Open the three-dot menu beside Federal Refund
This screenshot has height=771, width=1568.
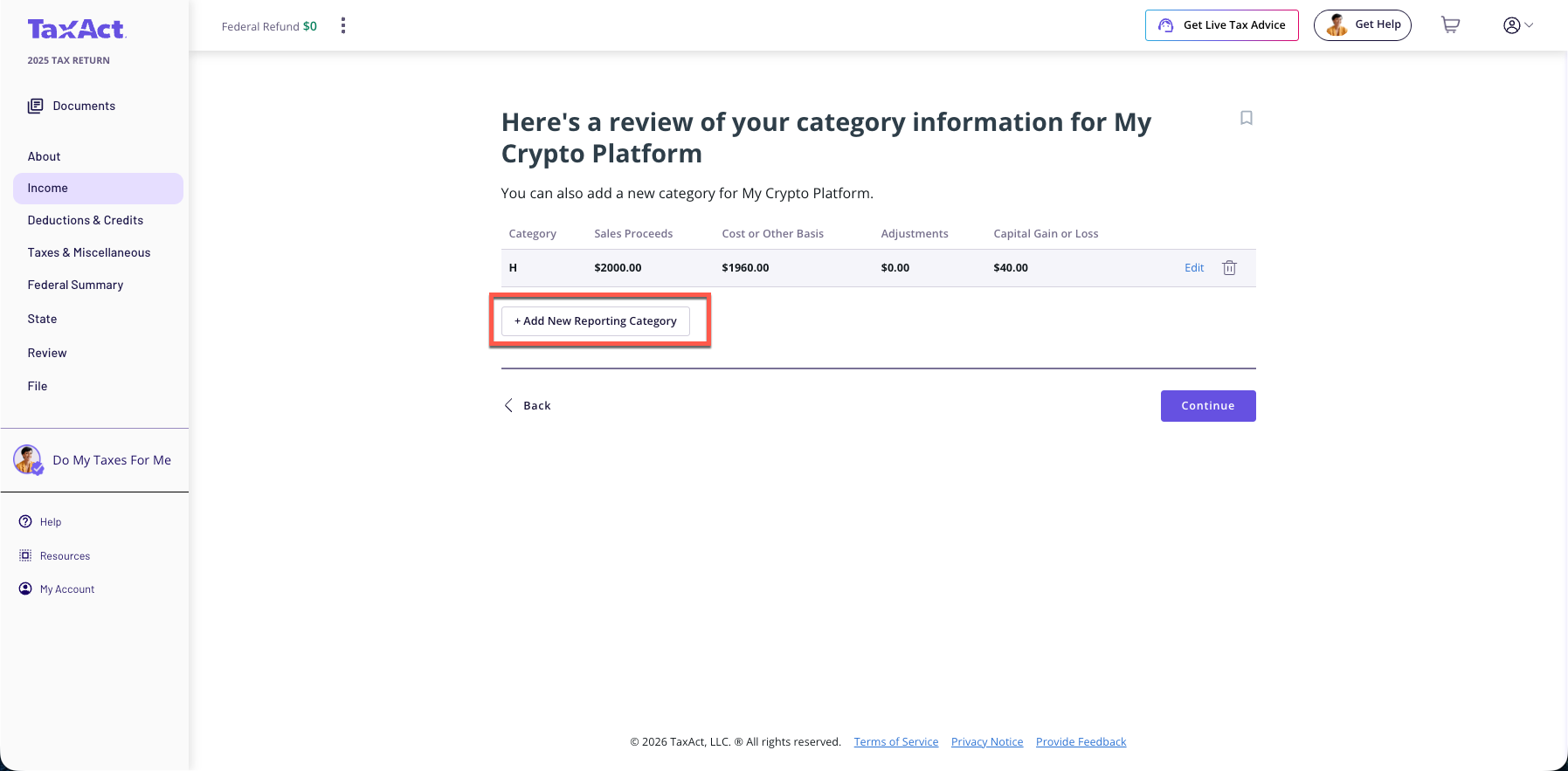[x=343, y=26]
